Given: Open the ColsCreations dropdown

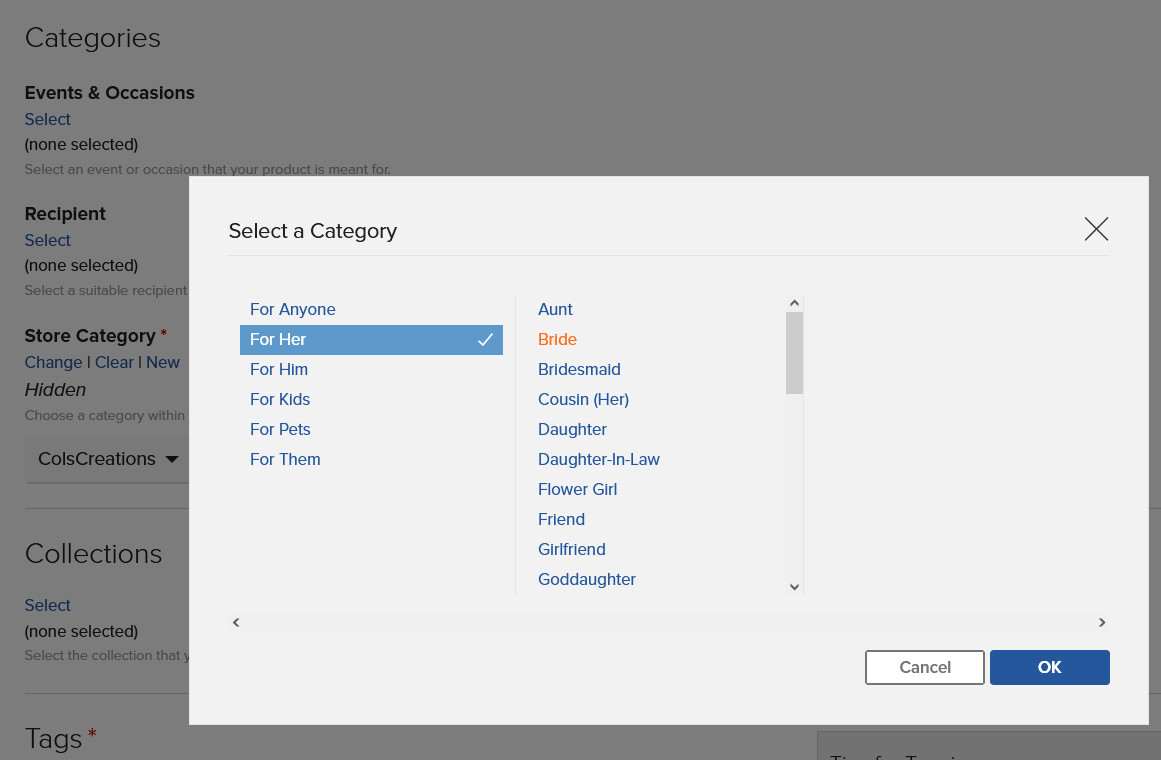Looking at the screenshot, I should 108,459.
